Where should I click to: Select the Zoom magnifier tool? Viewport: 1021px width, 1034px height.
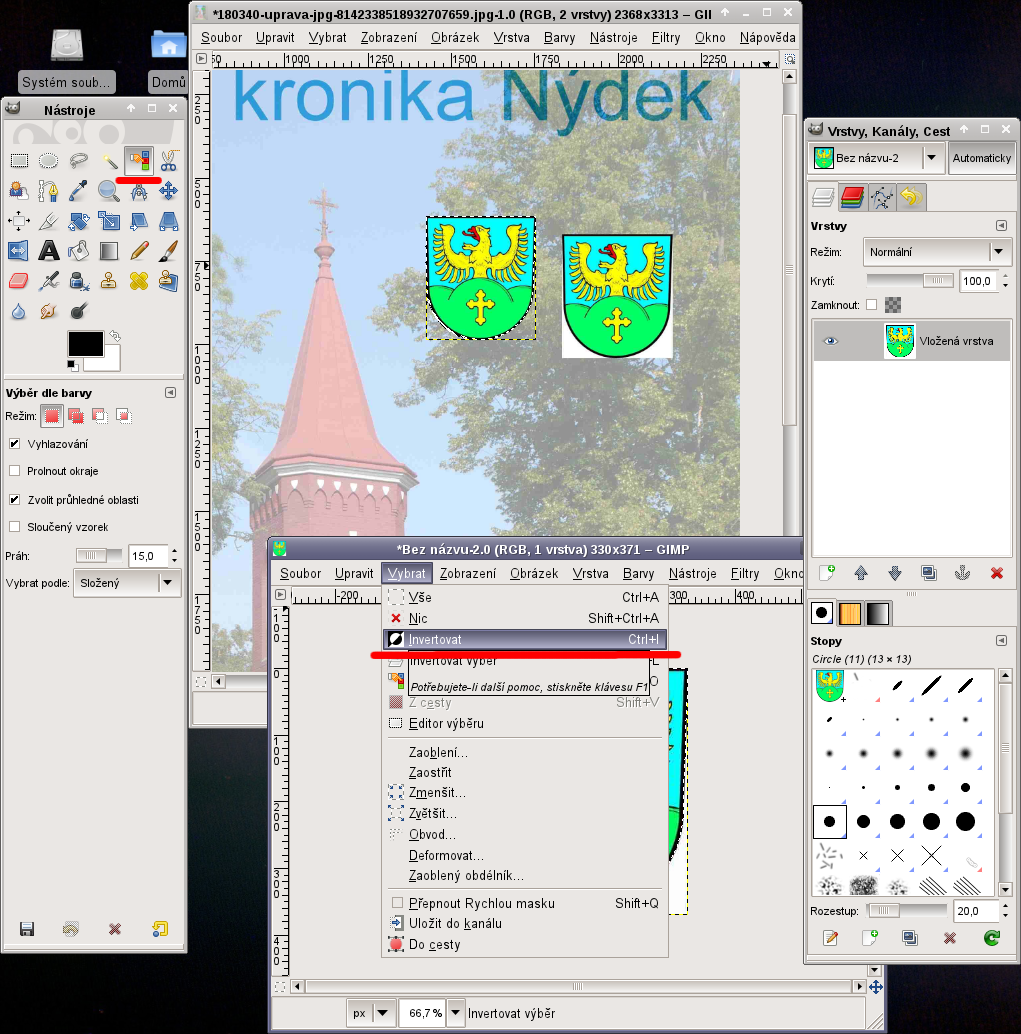pyautogui.click(x=109, y=191)
